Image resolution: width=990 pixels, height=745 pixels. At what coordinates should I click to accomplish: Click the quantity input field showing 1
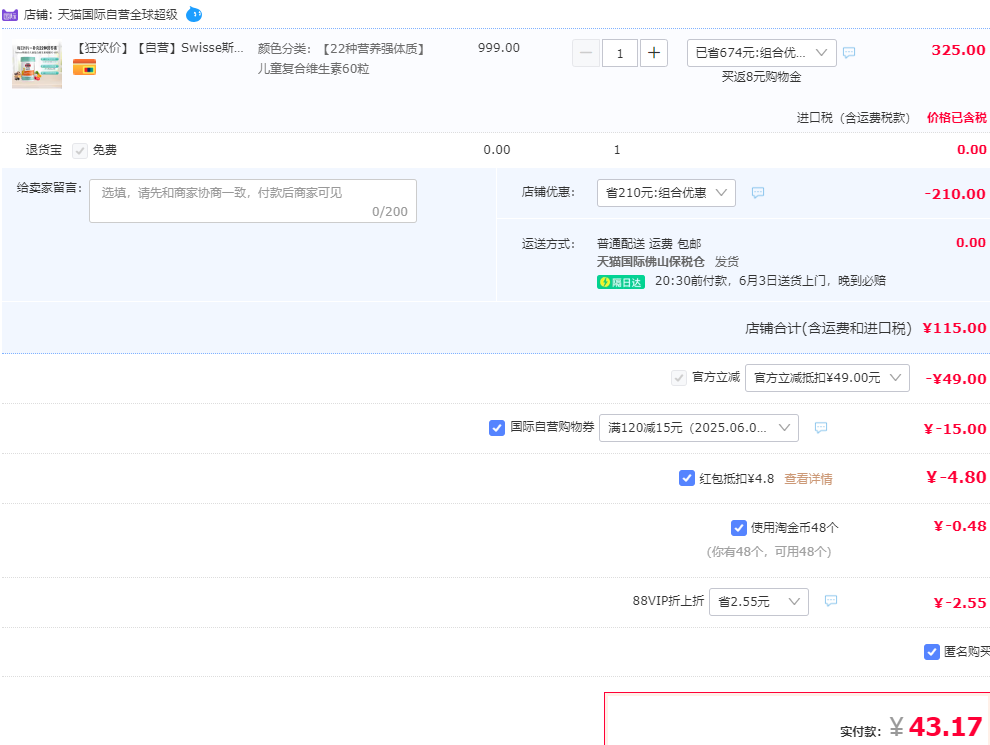(619, 53)
